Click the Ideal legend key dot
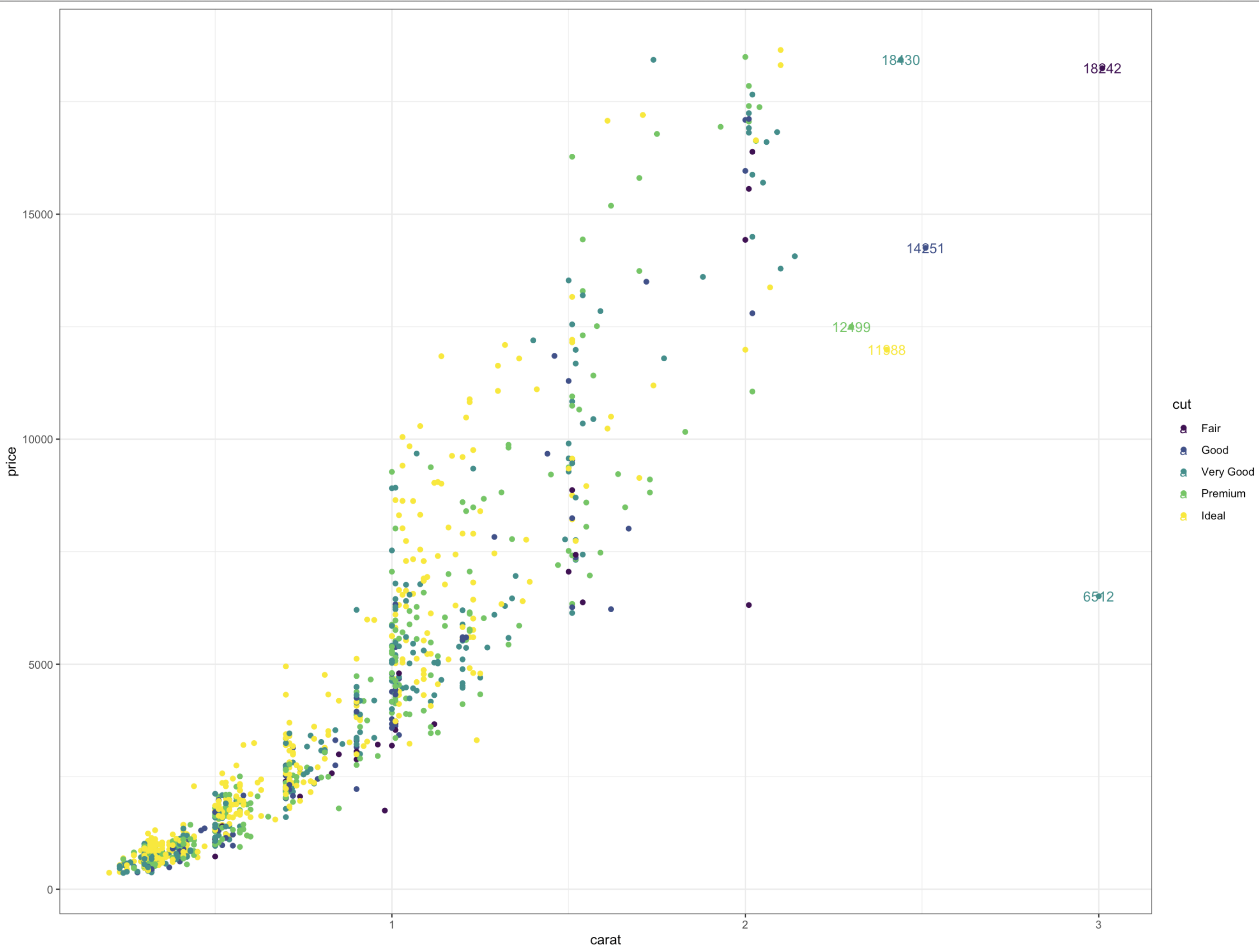 point(1183,516)
